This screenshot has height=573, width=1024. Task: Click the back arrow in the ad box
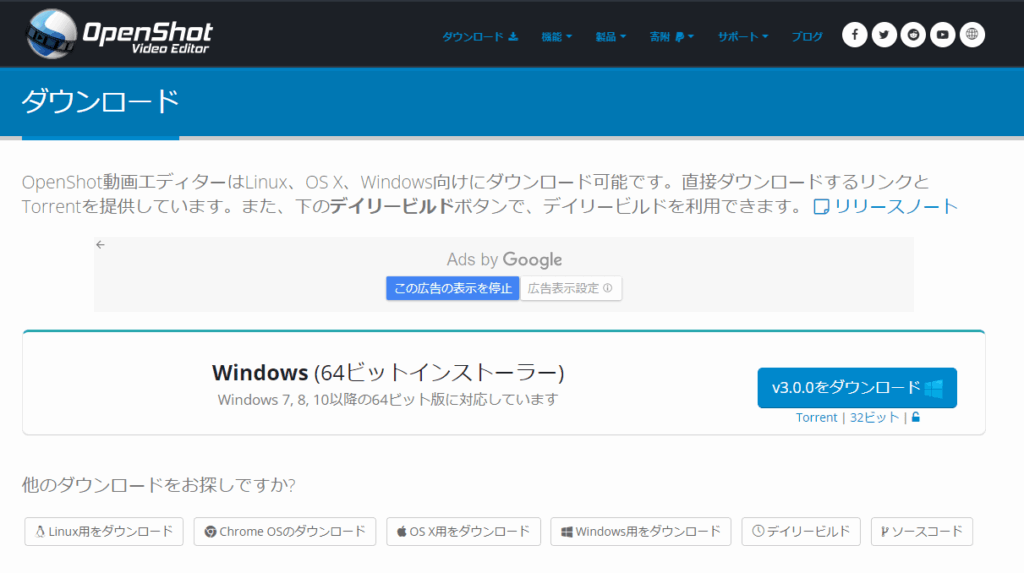click(x=100, y=244)
